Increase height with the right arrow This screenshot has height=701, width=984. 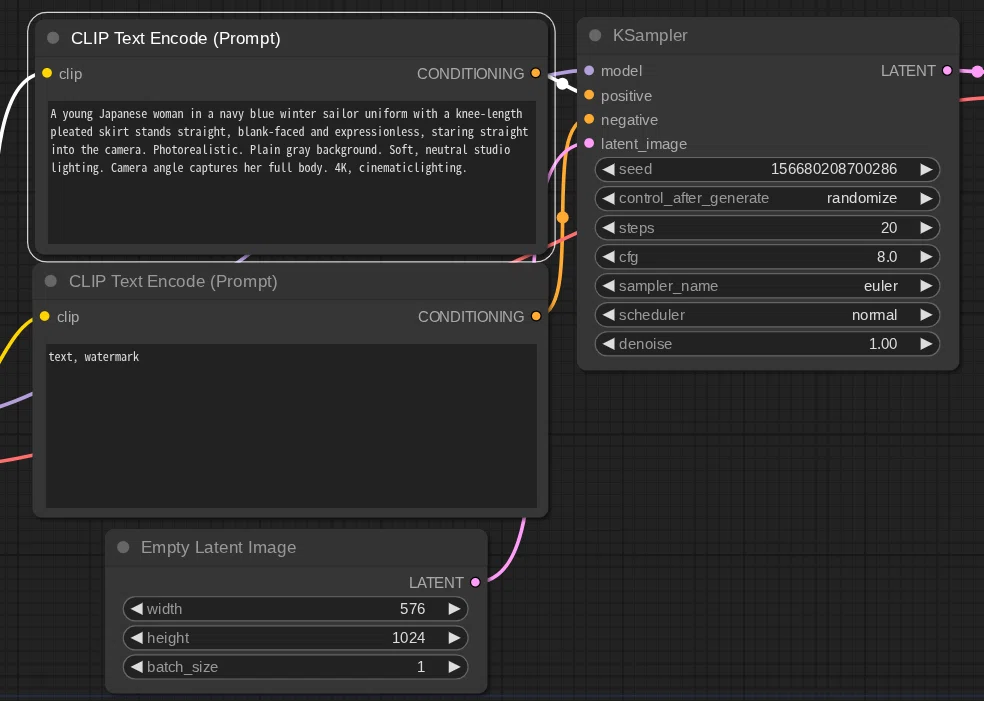click(454, 638)
